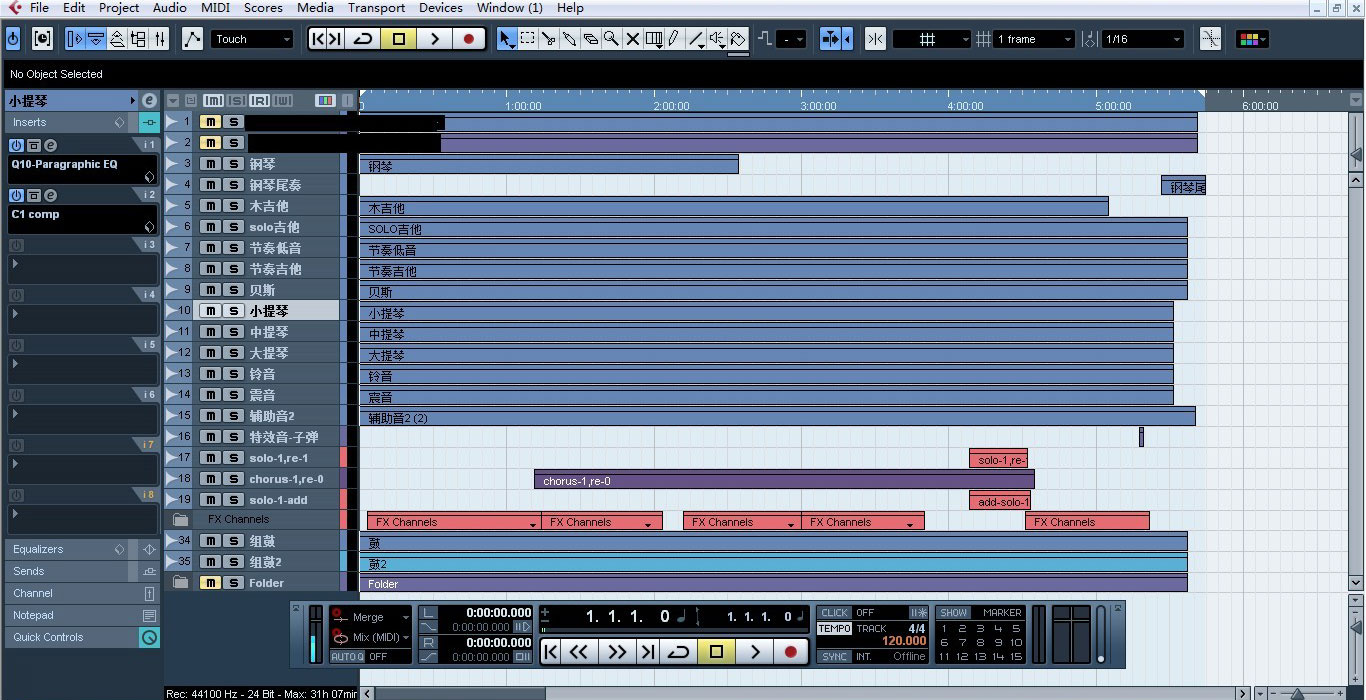The height and width of the screenshot is (700, 1366).
Task: Select the Line tool
Action: [x=696, y=39]
